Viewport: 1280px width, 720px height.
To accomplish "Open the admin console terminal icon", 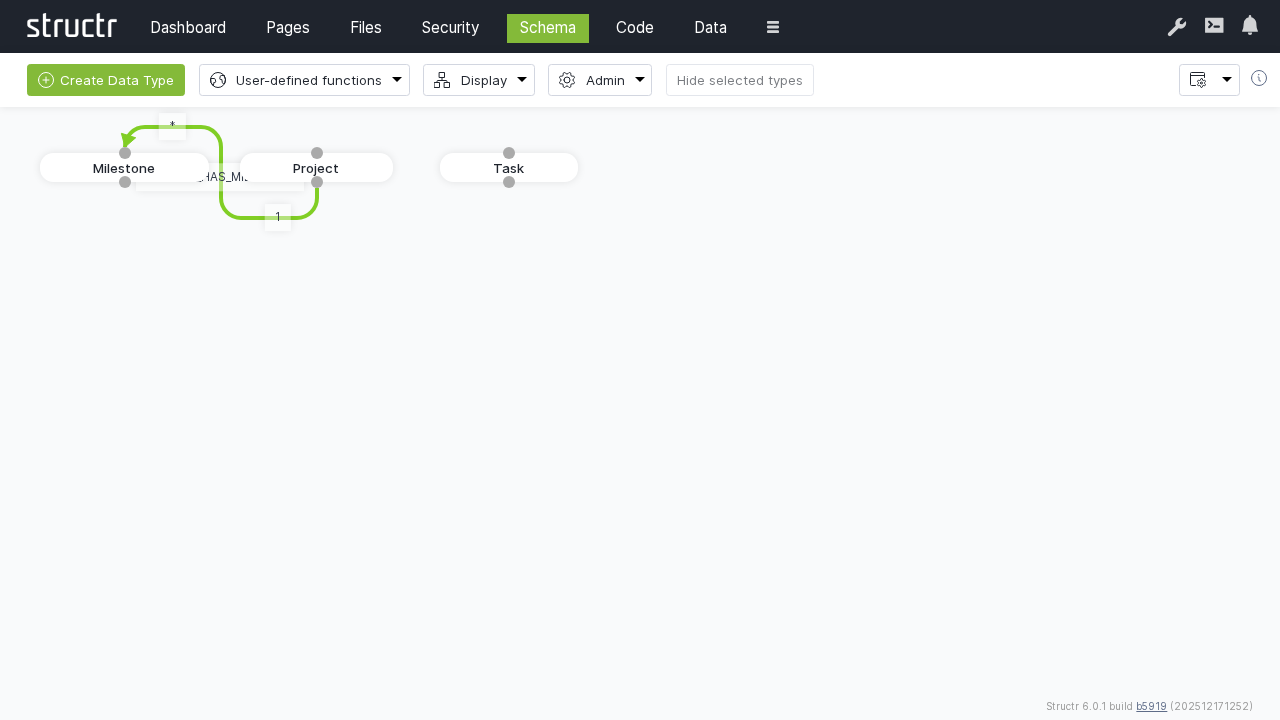I will (1214, 26).
